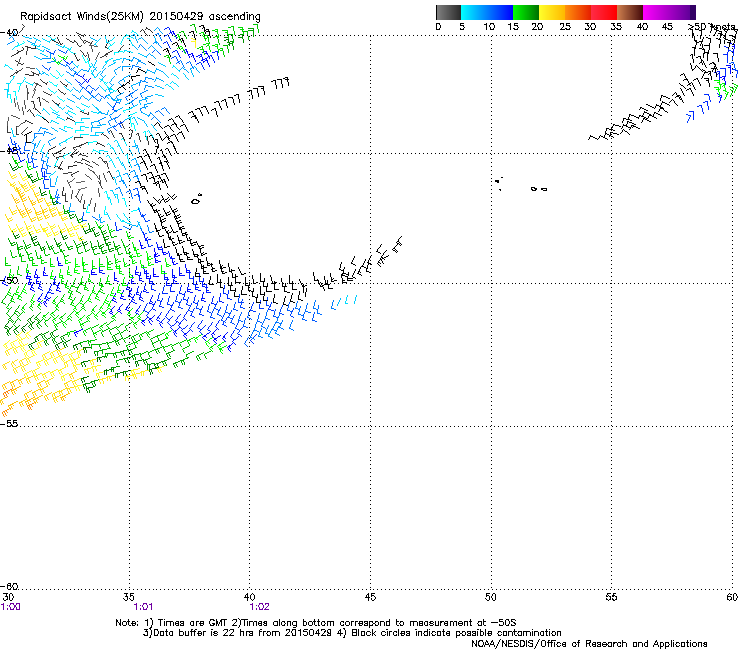Screen dimensions: 740x650
Task: Click the pair of island outlines near 52E
Action: coord(539,189)
